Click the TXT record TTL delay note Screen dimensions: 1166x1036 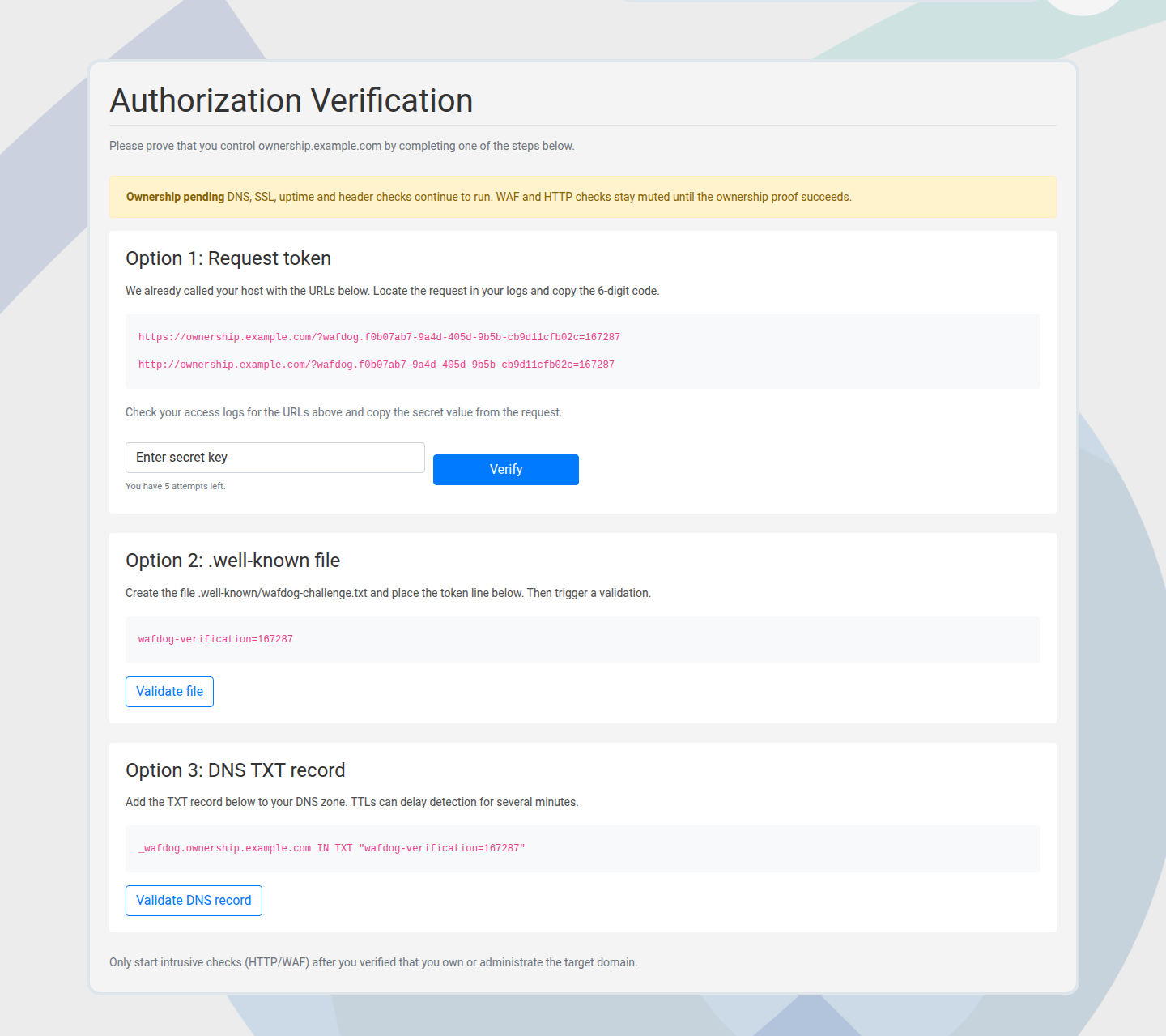tap(352, 801)
